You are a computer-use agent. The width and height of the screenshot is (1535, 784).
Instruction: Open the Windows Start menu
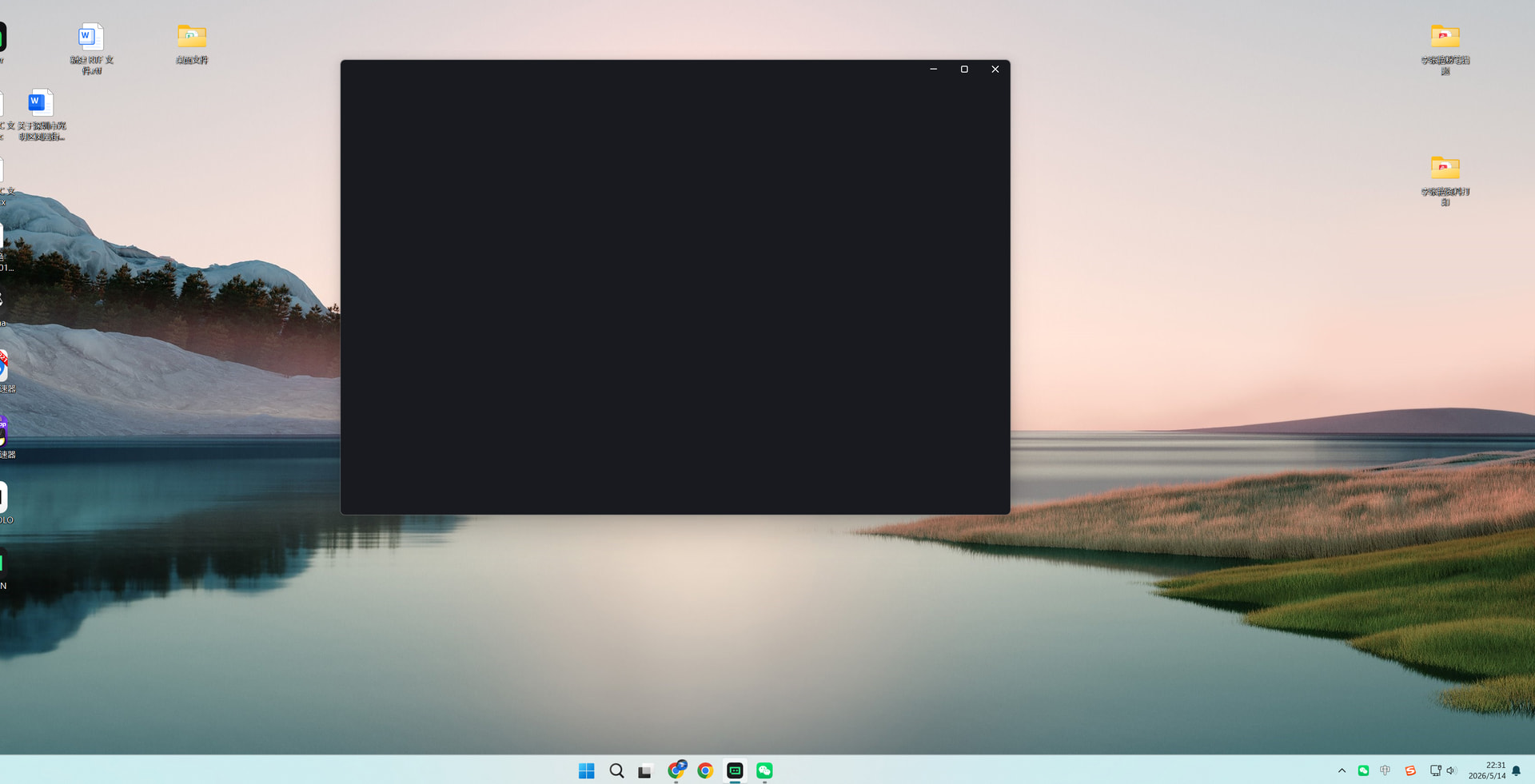586,770
